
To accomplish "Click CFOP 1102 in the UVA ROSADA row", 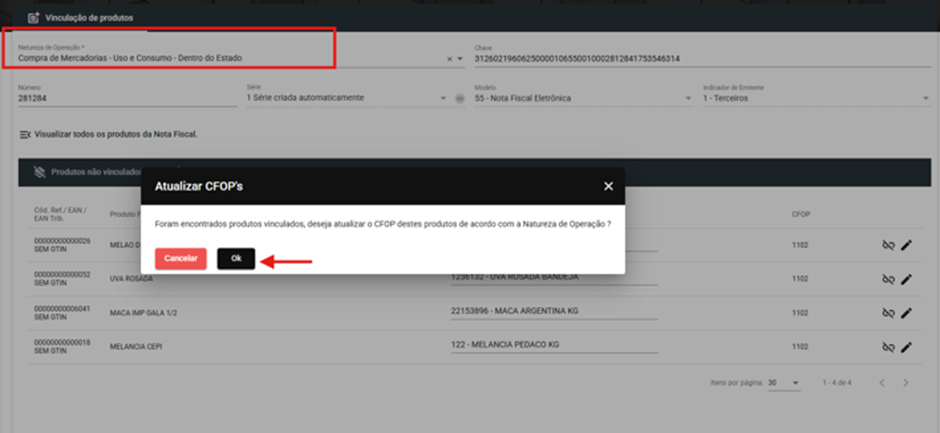I will tap(800, 279).
